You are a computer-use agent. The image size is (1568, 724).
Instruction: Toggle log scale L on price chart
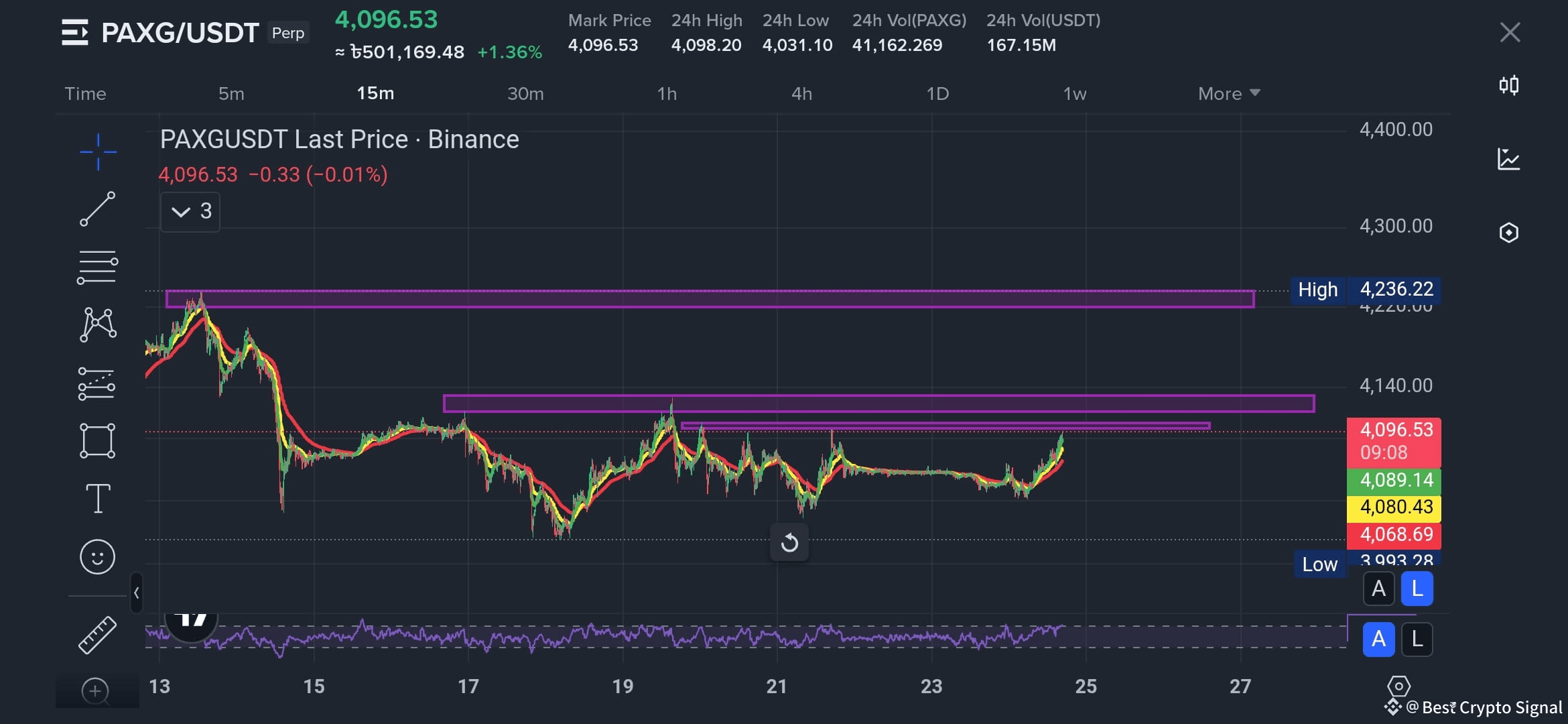[x=1417, y=589]
